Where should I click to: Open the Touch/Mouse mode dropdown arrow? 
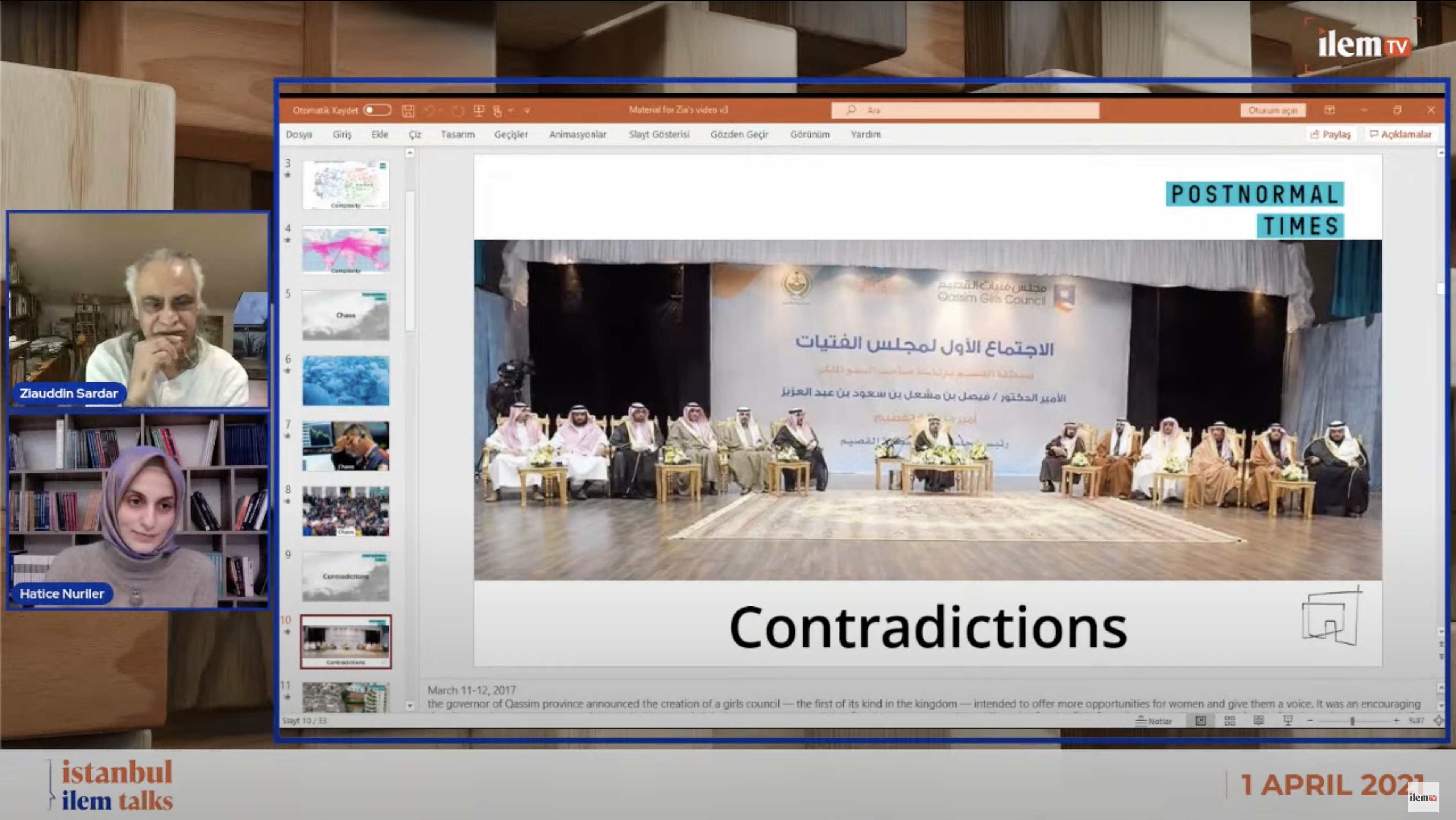point(511,111)
